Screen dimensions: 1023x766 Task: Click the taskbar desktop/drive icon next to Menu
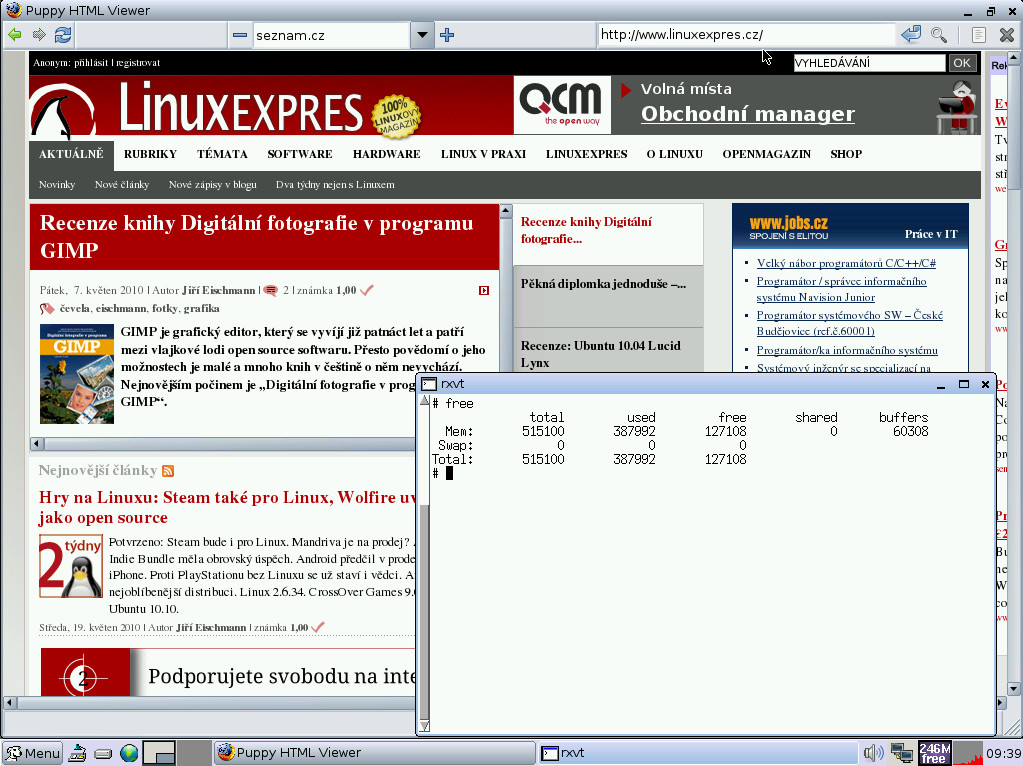click(x=77, y=753)
